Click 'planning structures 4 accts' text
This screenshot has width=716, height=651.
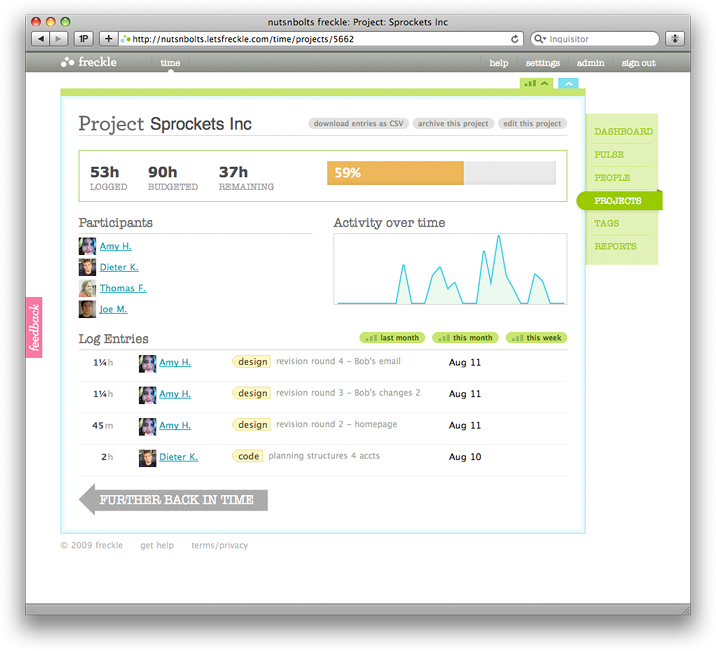click(x=324, y=456)
